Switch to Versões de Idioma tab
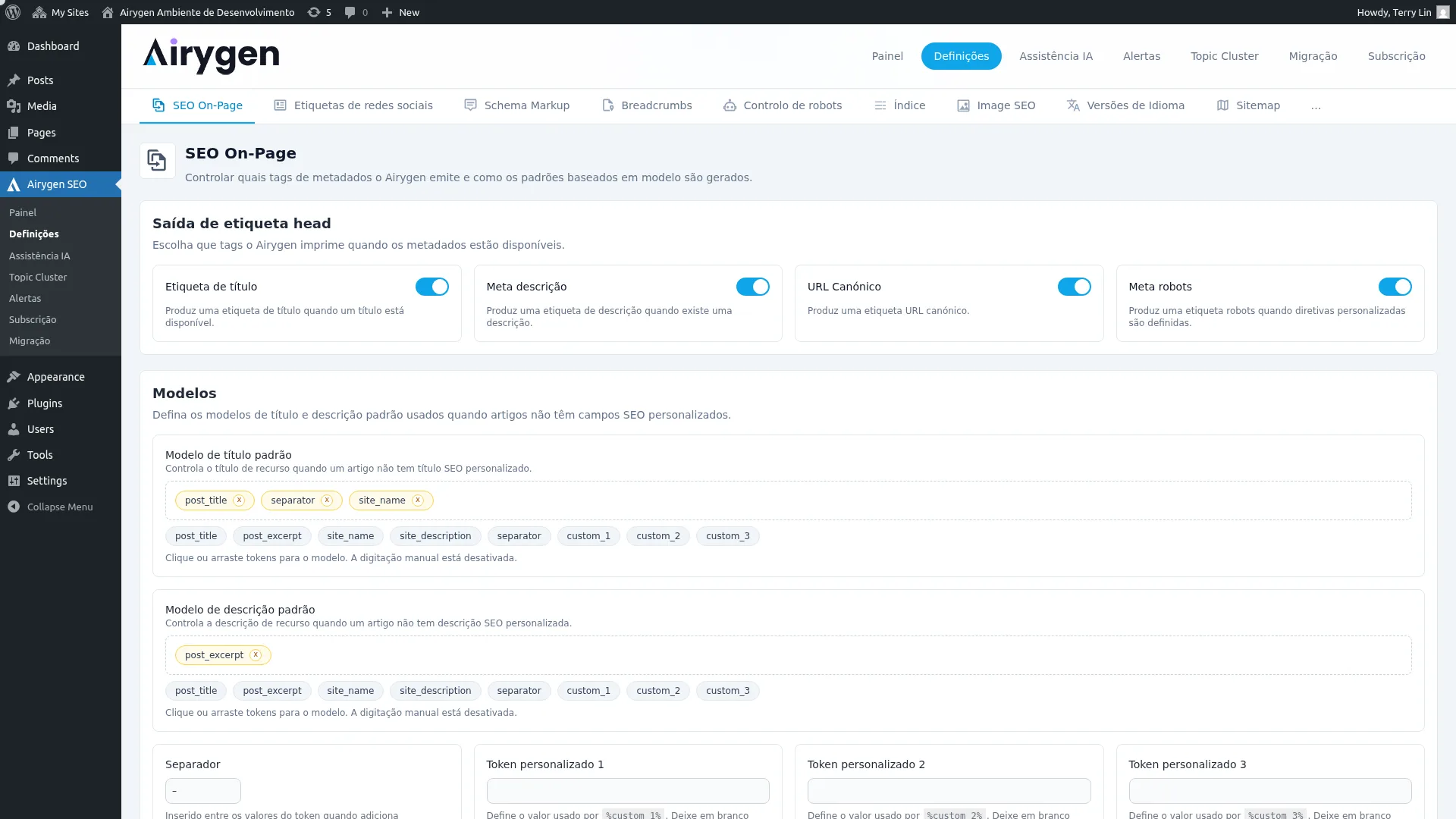This screenshot has width=1456, height=819. (1126, 105)
